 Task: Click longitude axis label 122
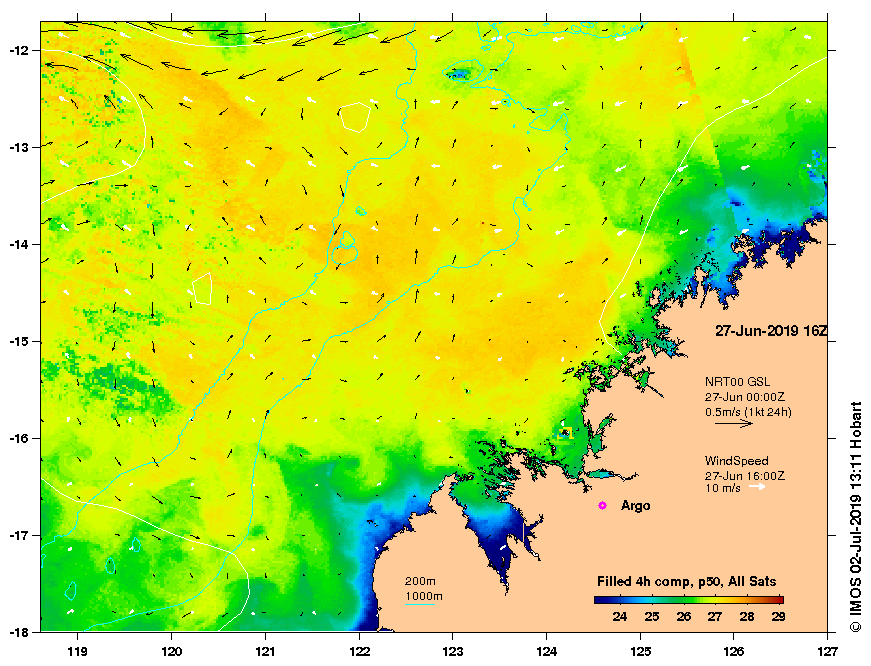(x=359, y=652)
